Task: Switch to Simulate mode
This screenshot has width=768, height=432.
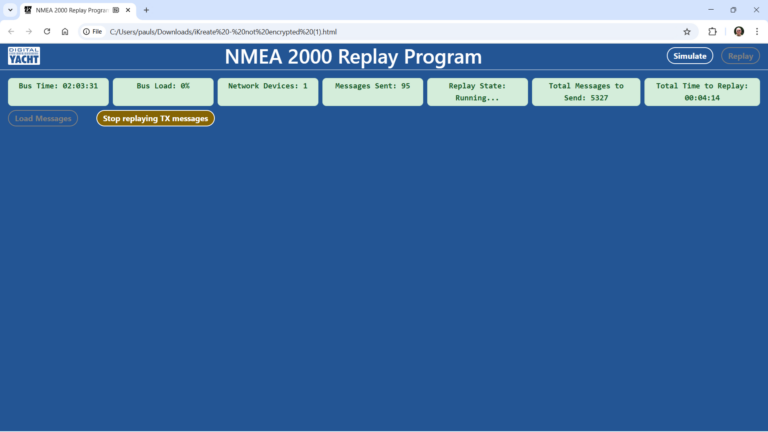Action: [689, 56]
